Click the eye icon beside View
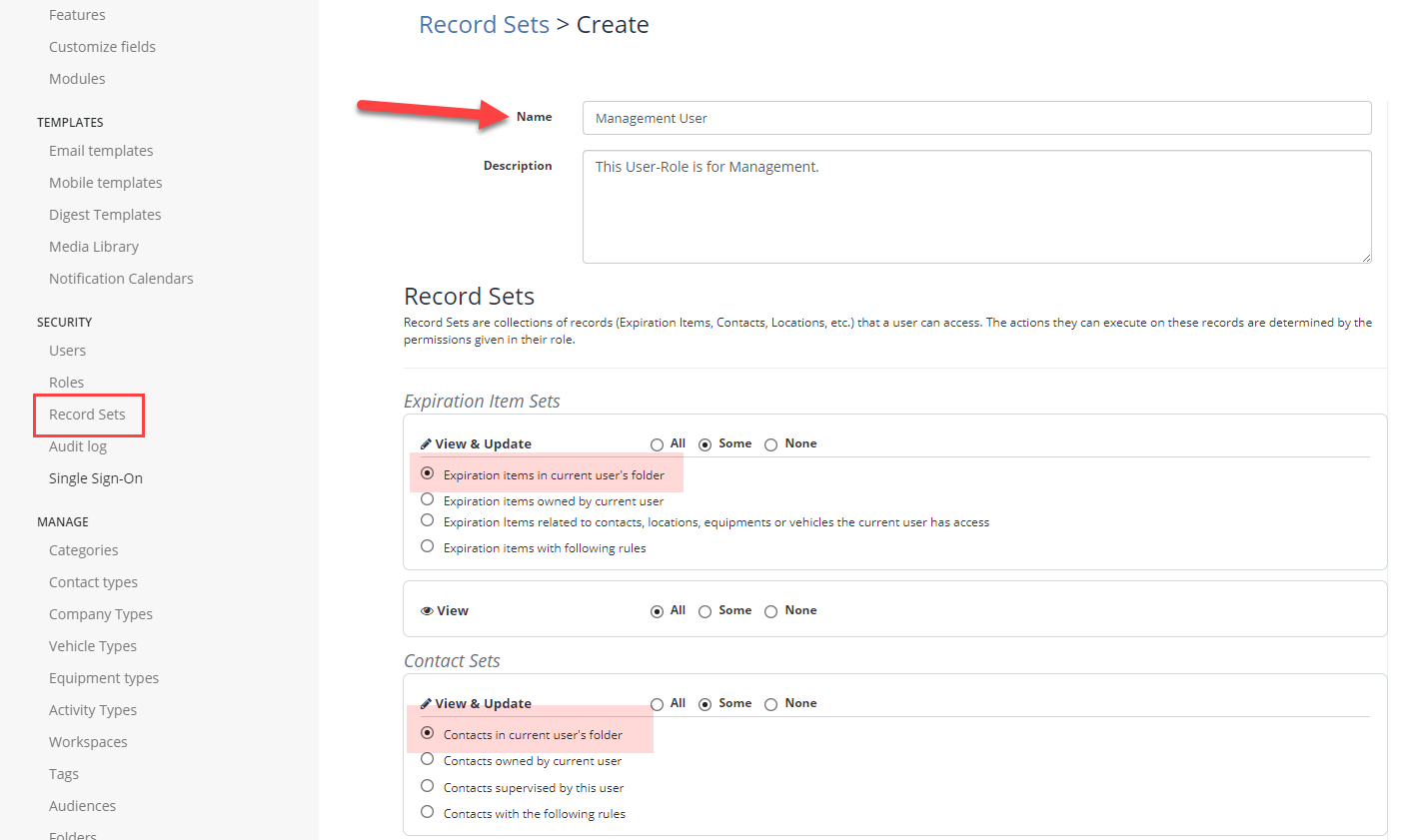This screenshot has height=840, width=1415. [427, 610]
